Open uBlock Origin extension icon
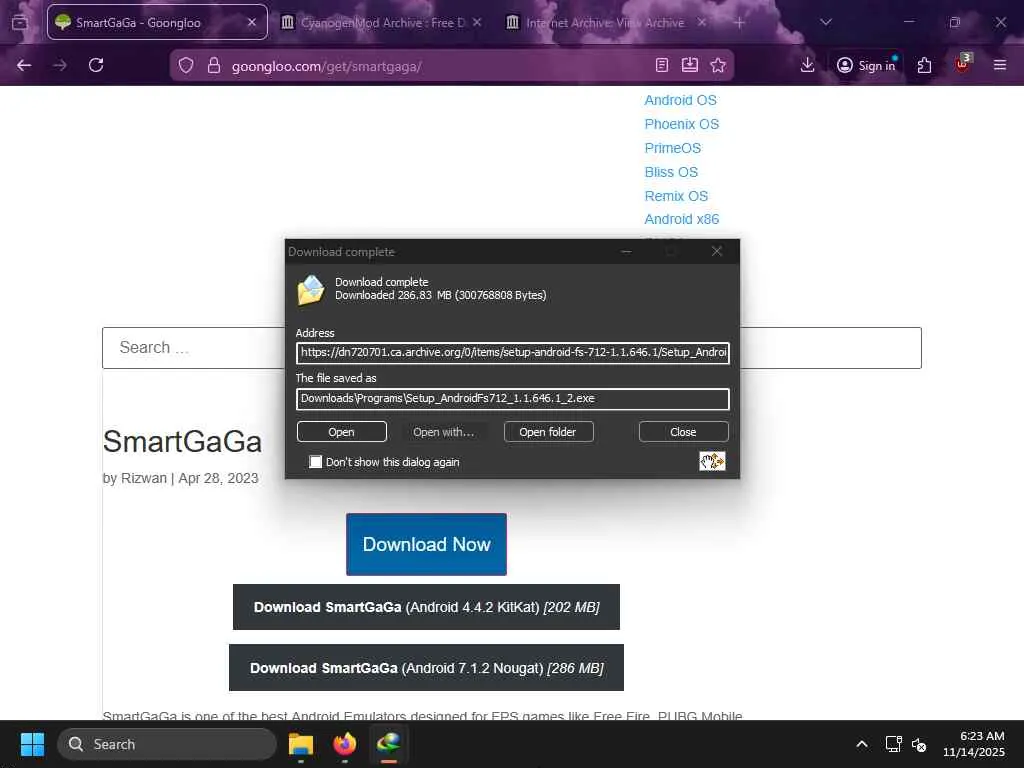Image resolution: width=1024 pixels, height=768 pixels. (x=962, y=65)
